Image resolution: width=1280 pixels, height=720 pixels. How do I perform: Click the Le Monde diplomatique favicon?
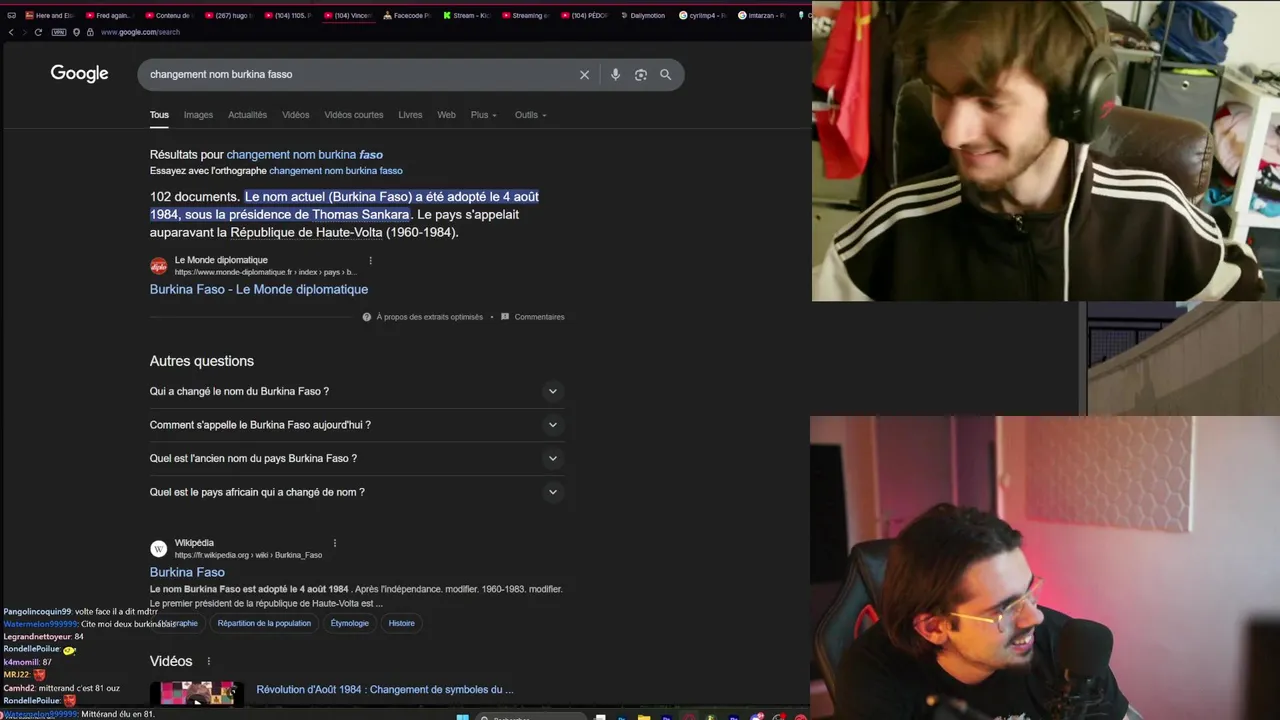tap(158, 266)
